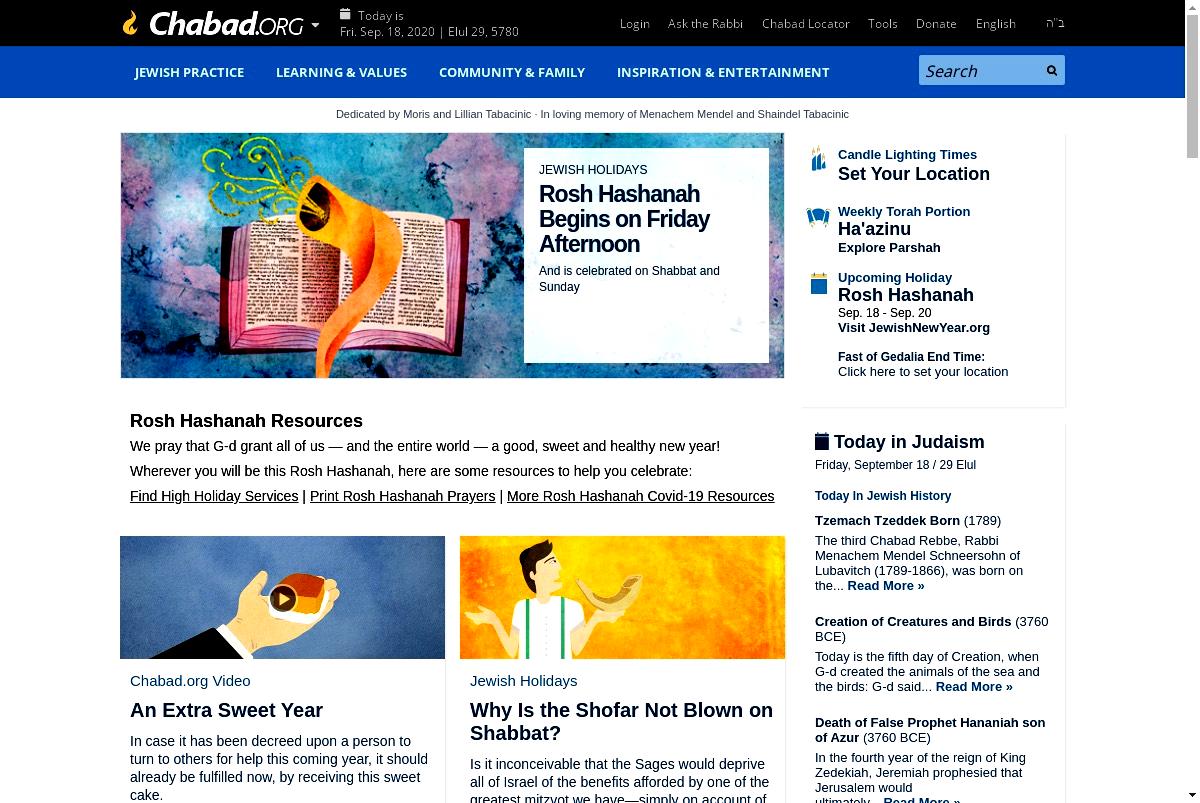This screenshot has width=1200, height=803.
Task: Open the Login link
Action: tap(635, 23)
